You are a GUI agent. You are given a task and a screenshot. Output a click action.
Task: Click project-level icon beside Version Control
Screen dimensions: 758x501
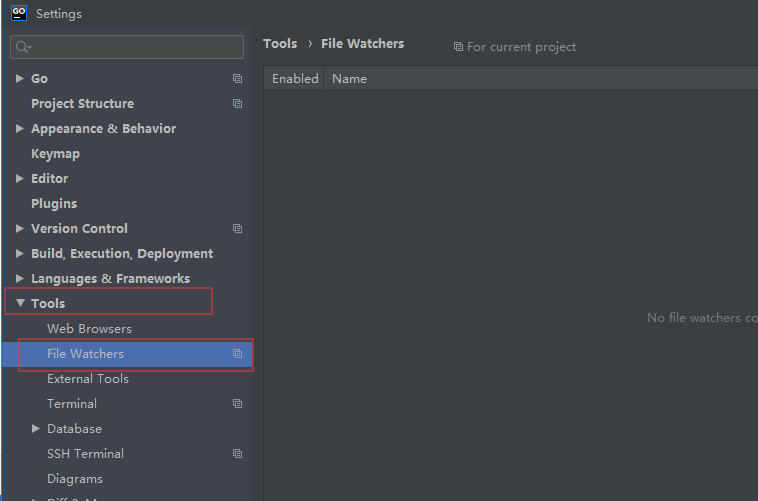point(237,229)
